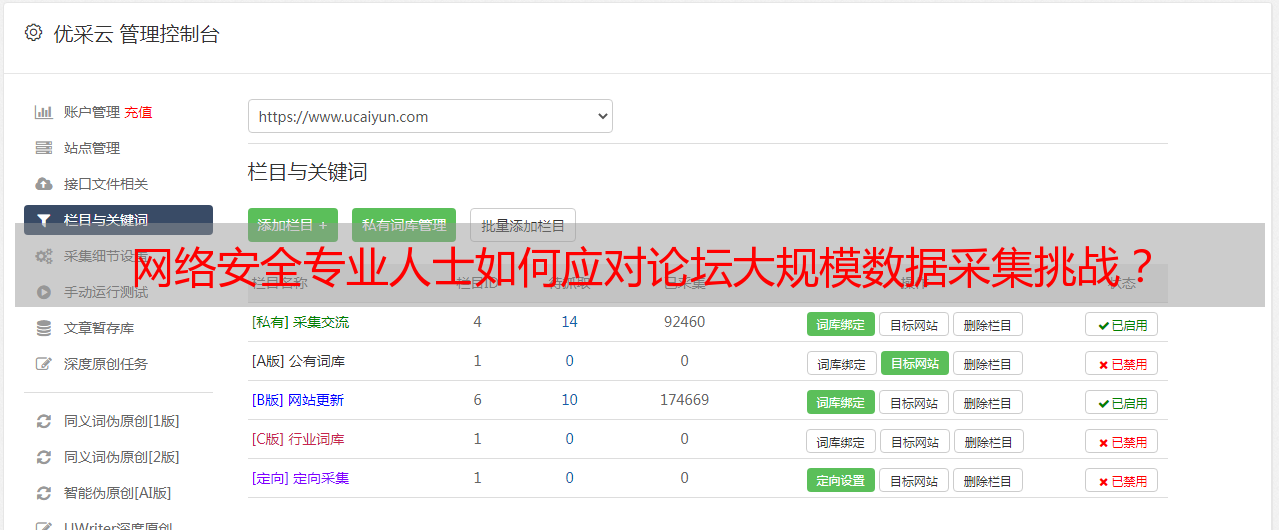1279x530 pixels.
Task: Click the 栏目与关键词 page heading
Action: [308, 172]
